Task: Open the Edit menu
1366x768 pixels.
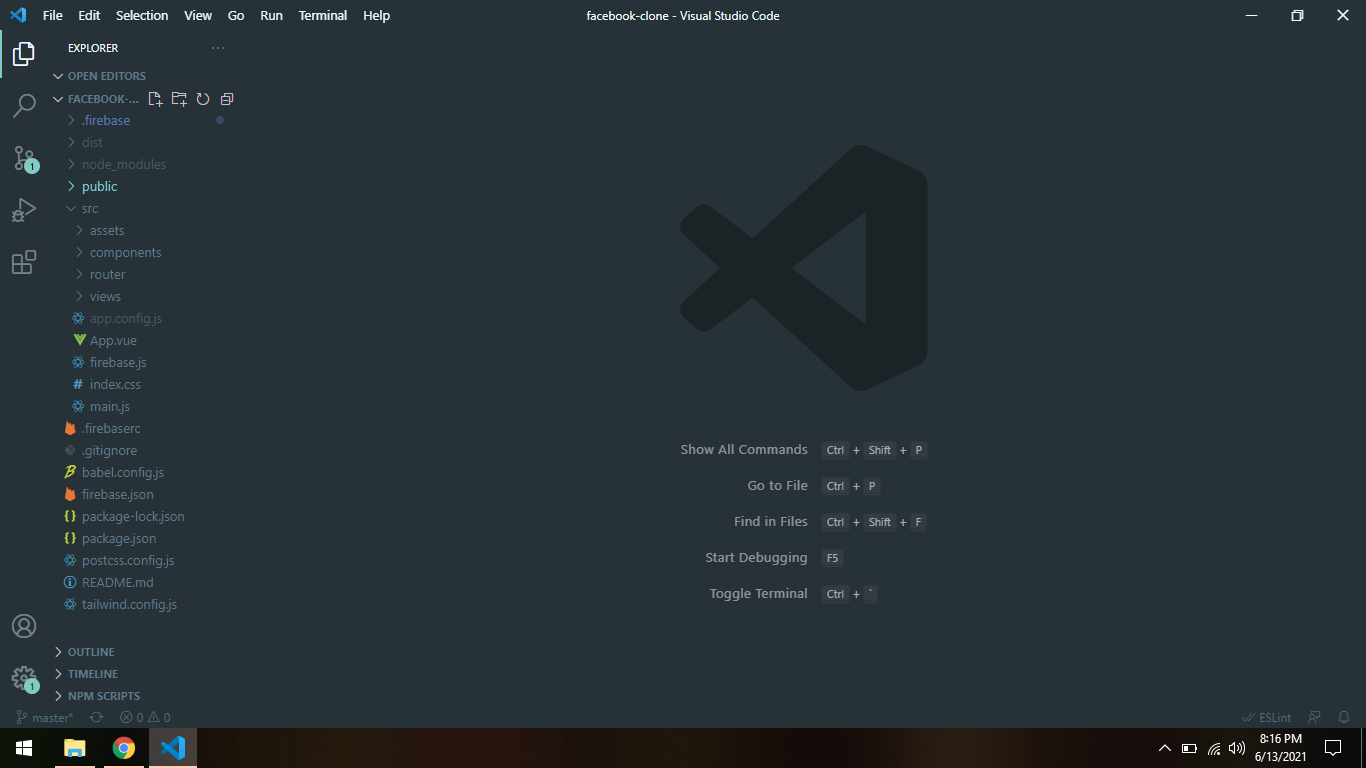Action: coord(89,15)
